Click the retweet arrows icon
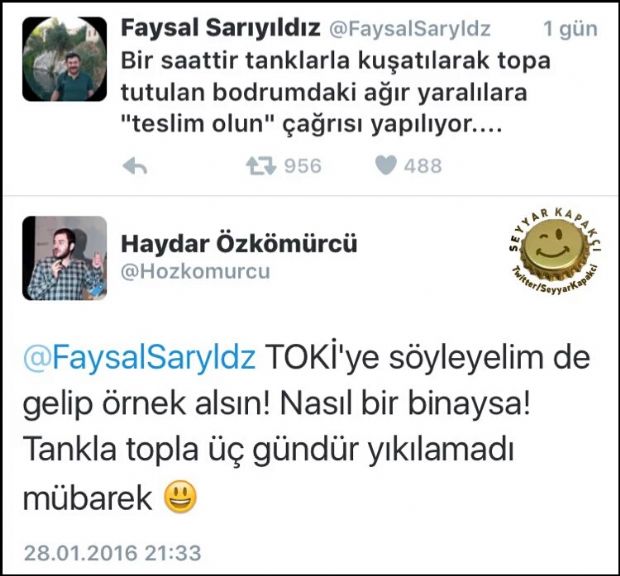 pos(261,166)
